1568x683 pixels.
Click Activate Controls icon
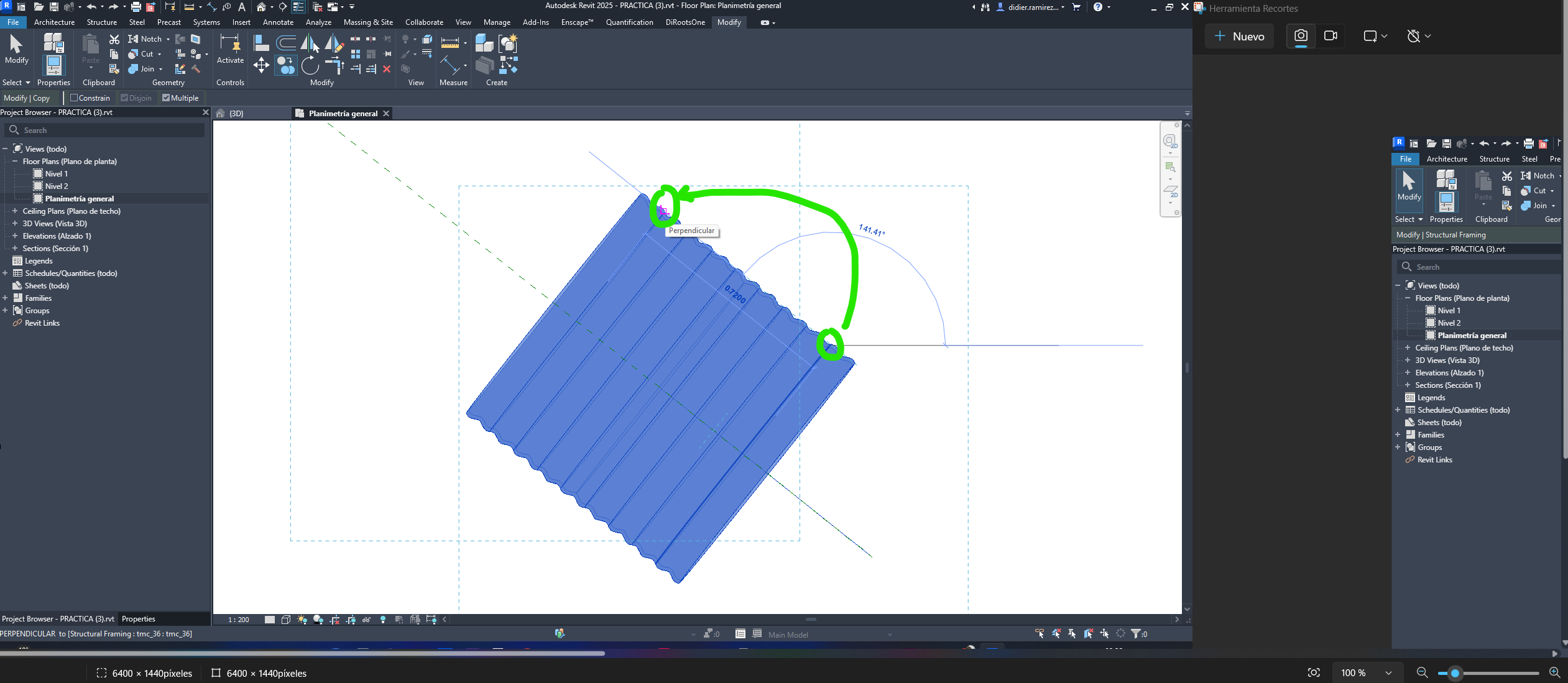click(230, 48)
